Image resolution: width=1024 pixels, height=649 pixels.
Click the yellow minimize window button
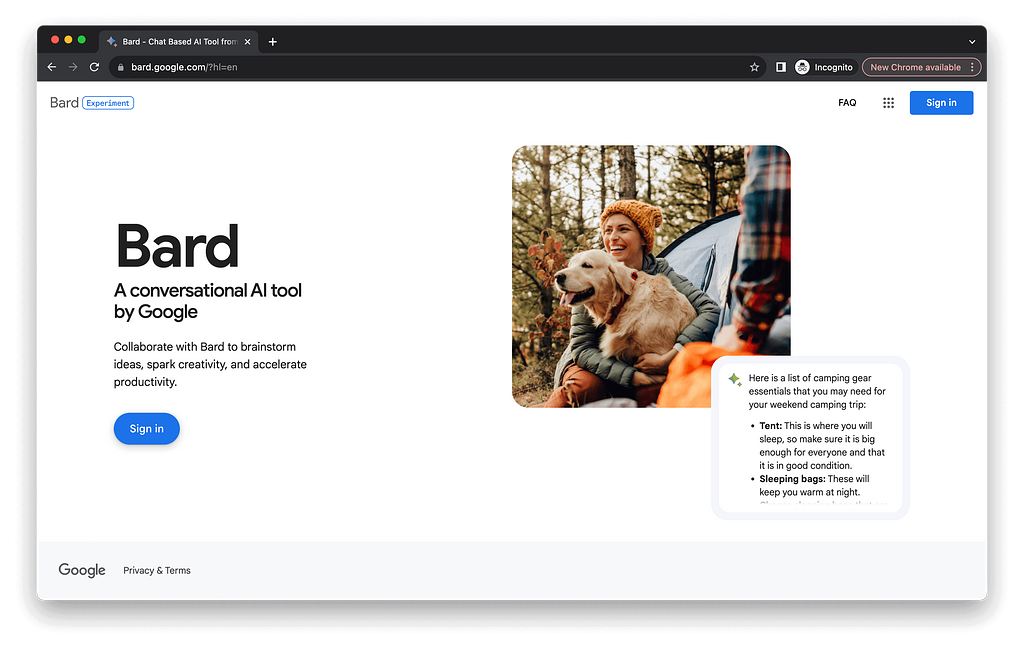(x=68, y=40)
